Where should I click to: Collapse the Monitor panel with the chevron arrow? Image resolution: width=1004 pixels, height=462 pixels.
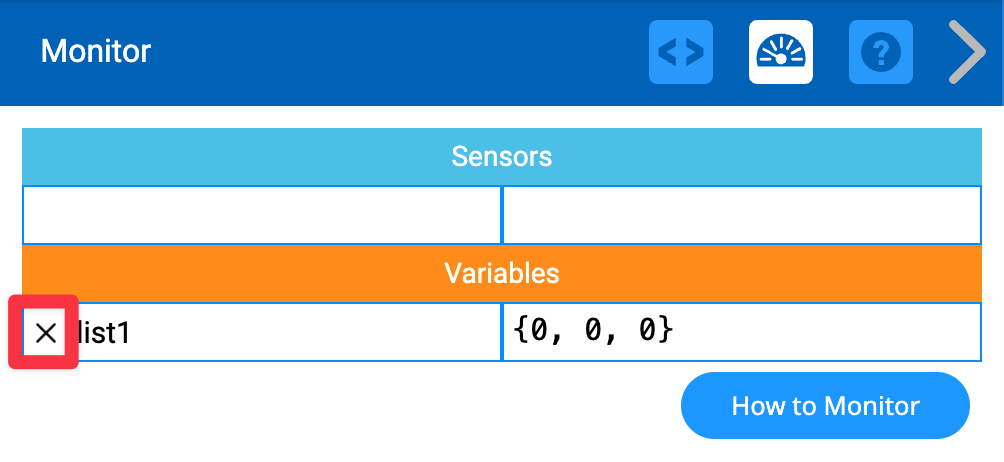pyautogui.click(x=966, y=52)
